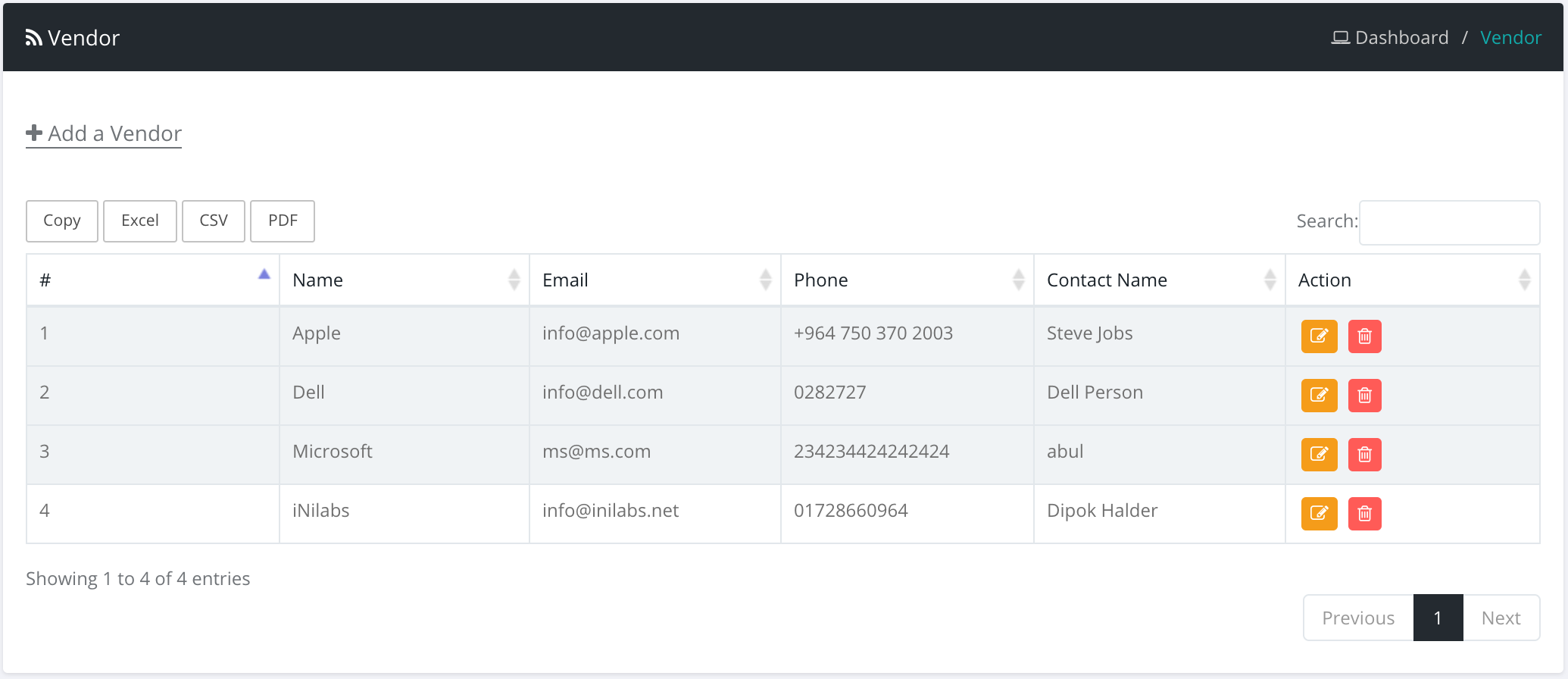Edit the iNilabs vendor row

1319,514
